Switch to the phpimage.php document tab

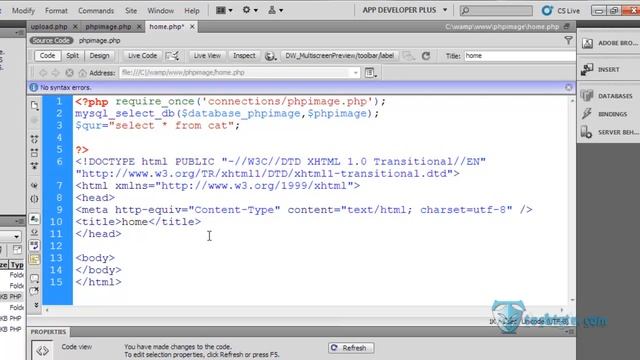pos(108,27)
